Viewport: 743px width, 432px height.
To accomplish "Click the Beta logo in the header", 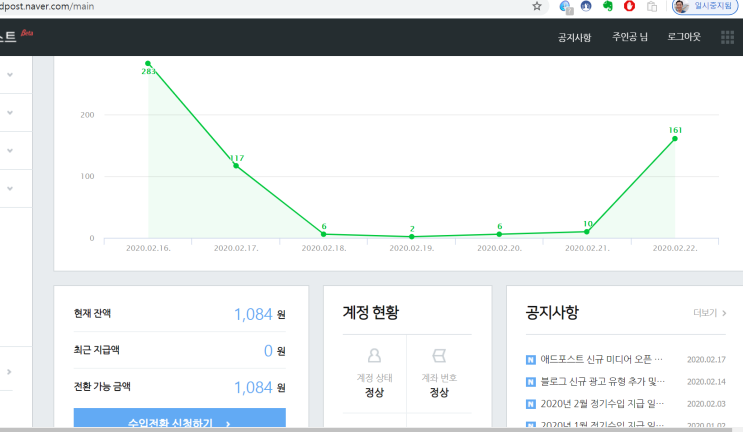I will coord(27,33).
